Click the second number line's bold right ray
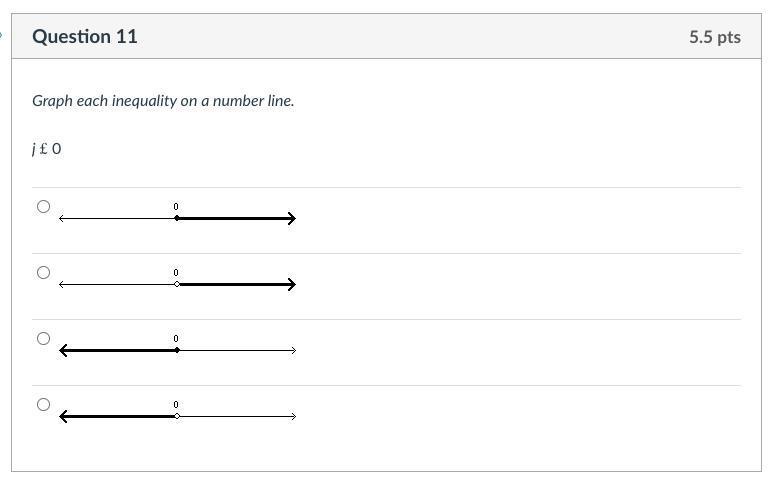Screen dimensions: 770x483 [235, 284]
